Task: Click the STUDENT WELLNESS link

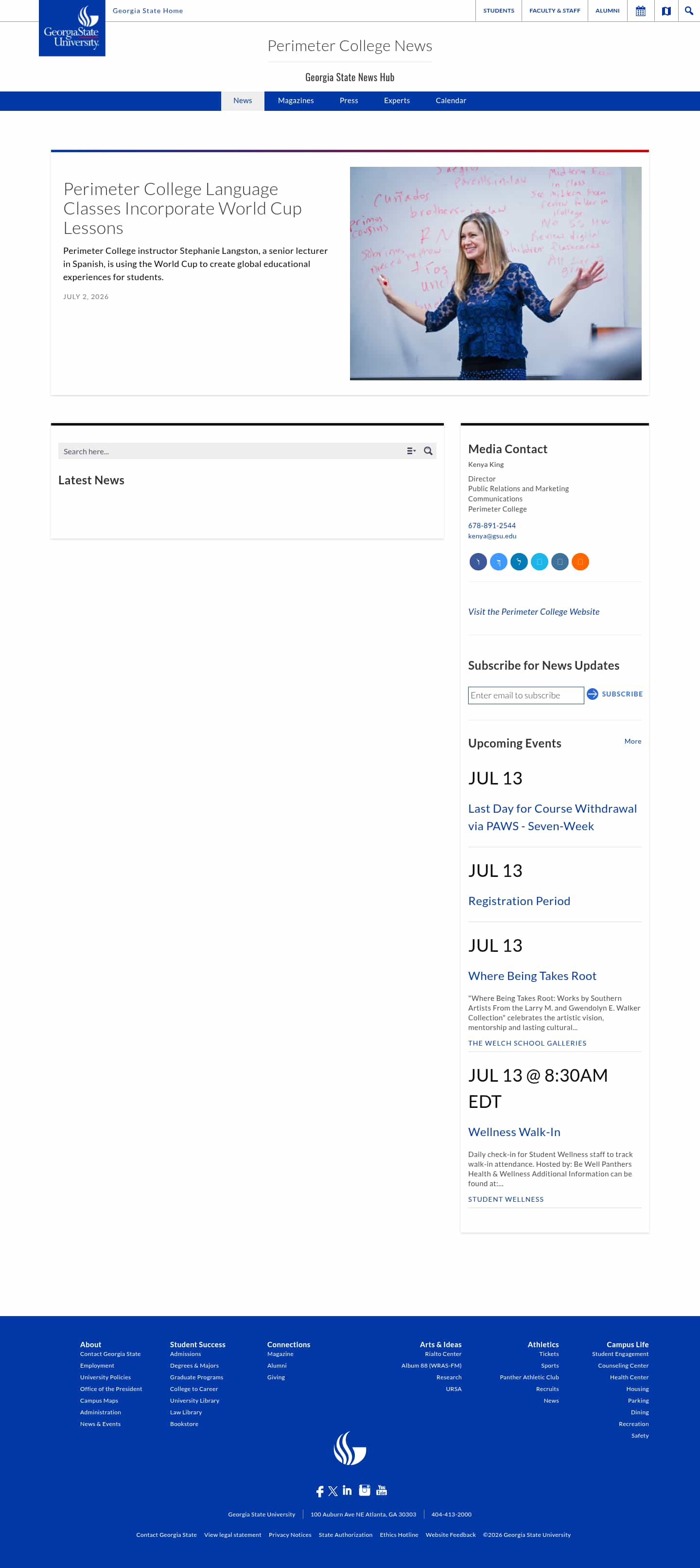Action: (x=506, y=1199)
